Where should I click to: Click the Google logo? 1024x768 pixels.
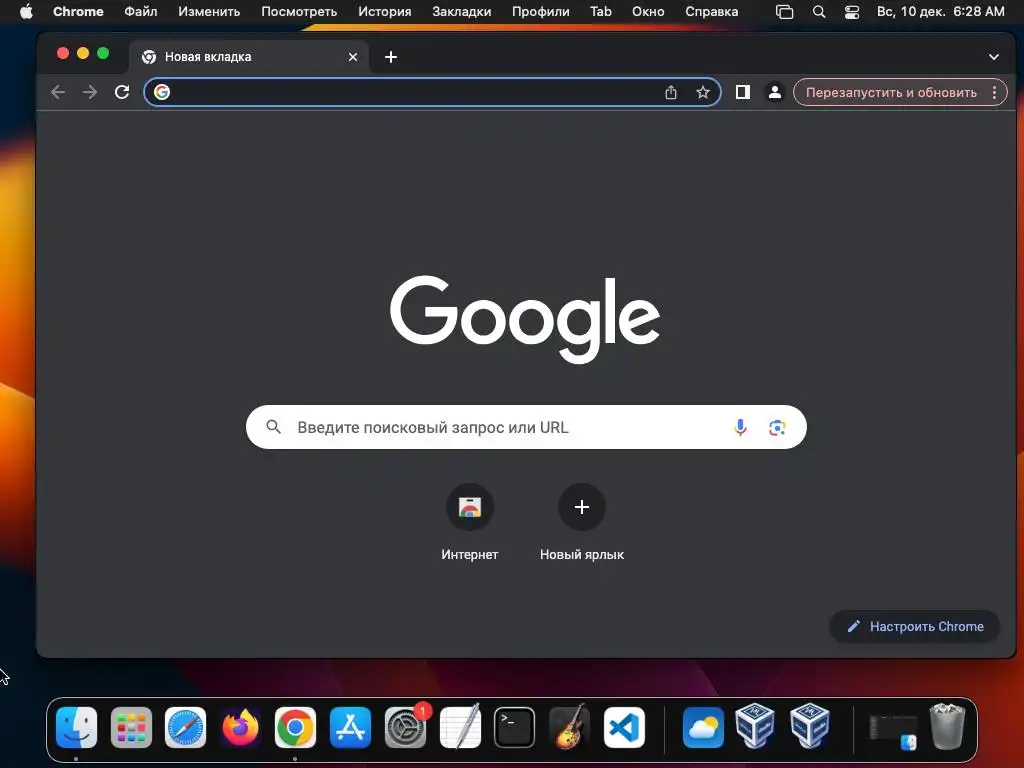(x=524, y=319)
